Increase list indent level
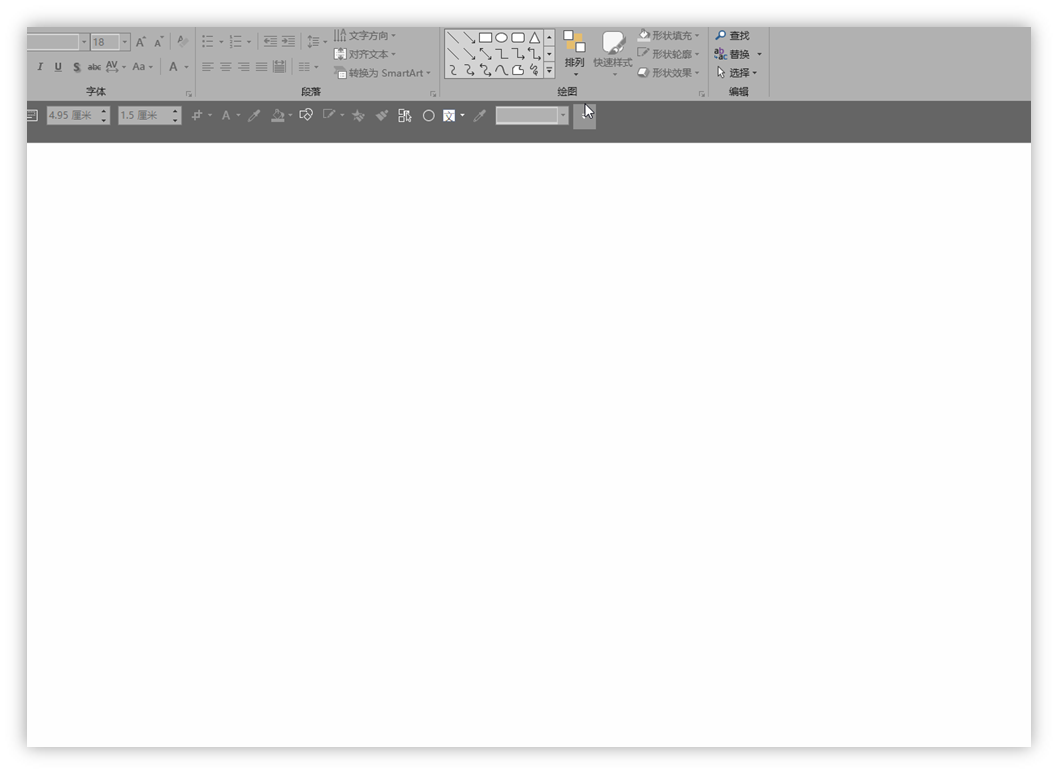Image resolution: width=1058 pixels, height=774 pixels. (288, 42)
